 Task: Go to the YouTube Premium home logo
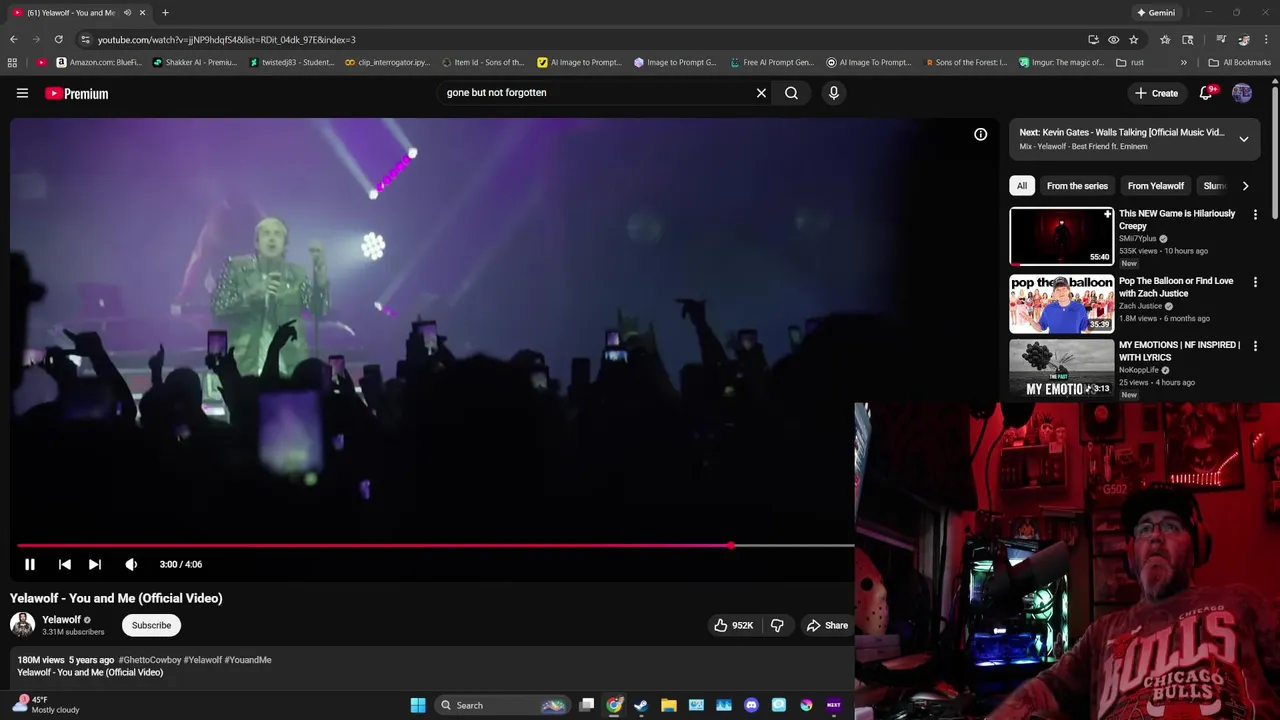pyautogui.click(x=76, y=93)
